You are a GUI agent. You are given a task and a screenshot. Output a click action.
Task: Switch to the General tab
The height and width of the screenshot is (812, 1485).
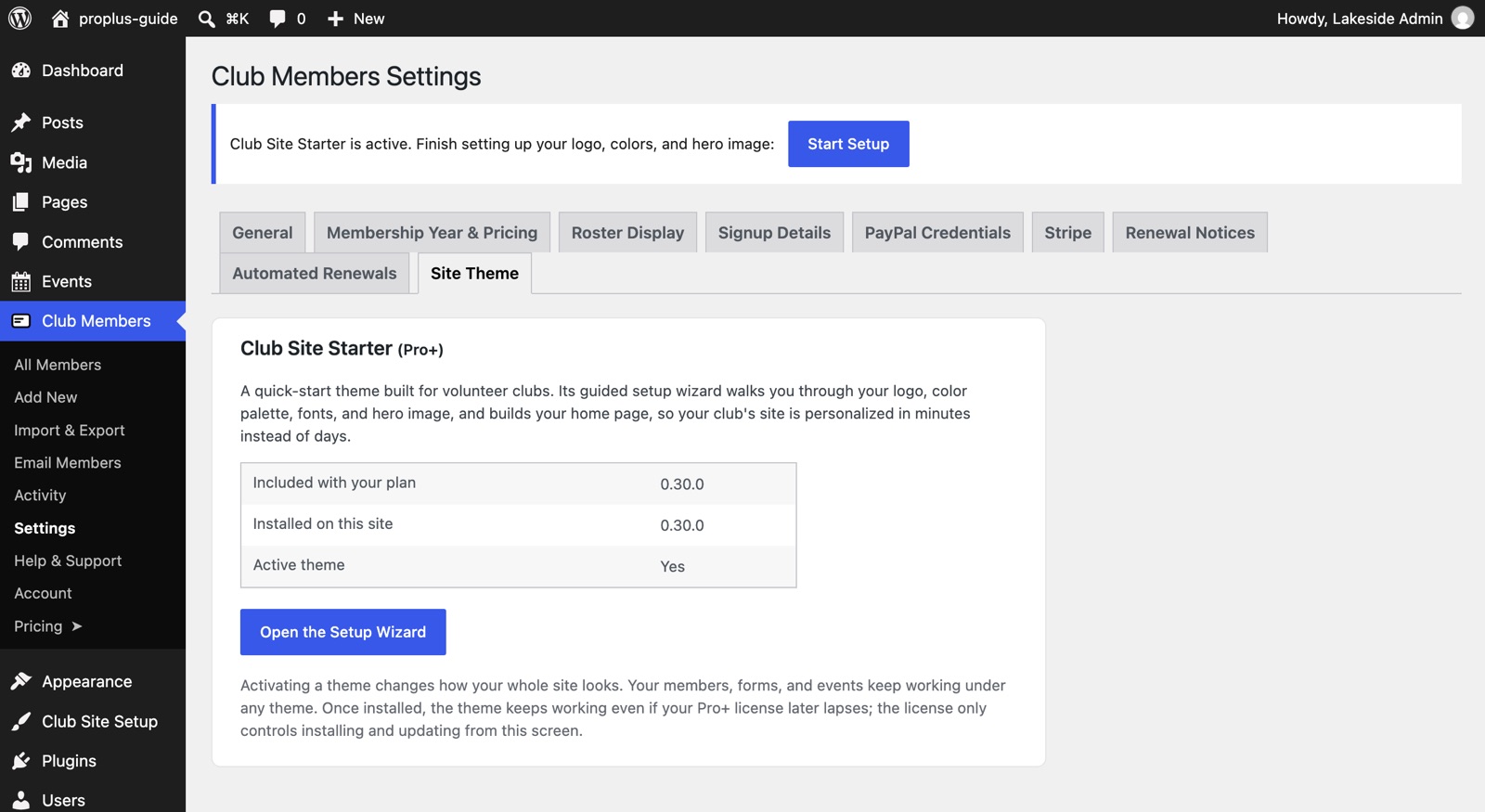tap(263, 233)
